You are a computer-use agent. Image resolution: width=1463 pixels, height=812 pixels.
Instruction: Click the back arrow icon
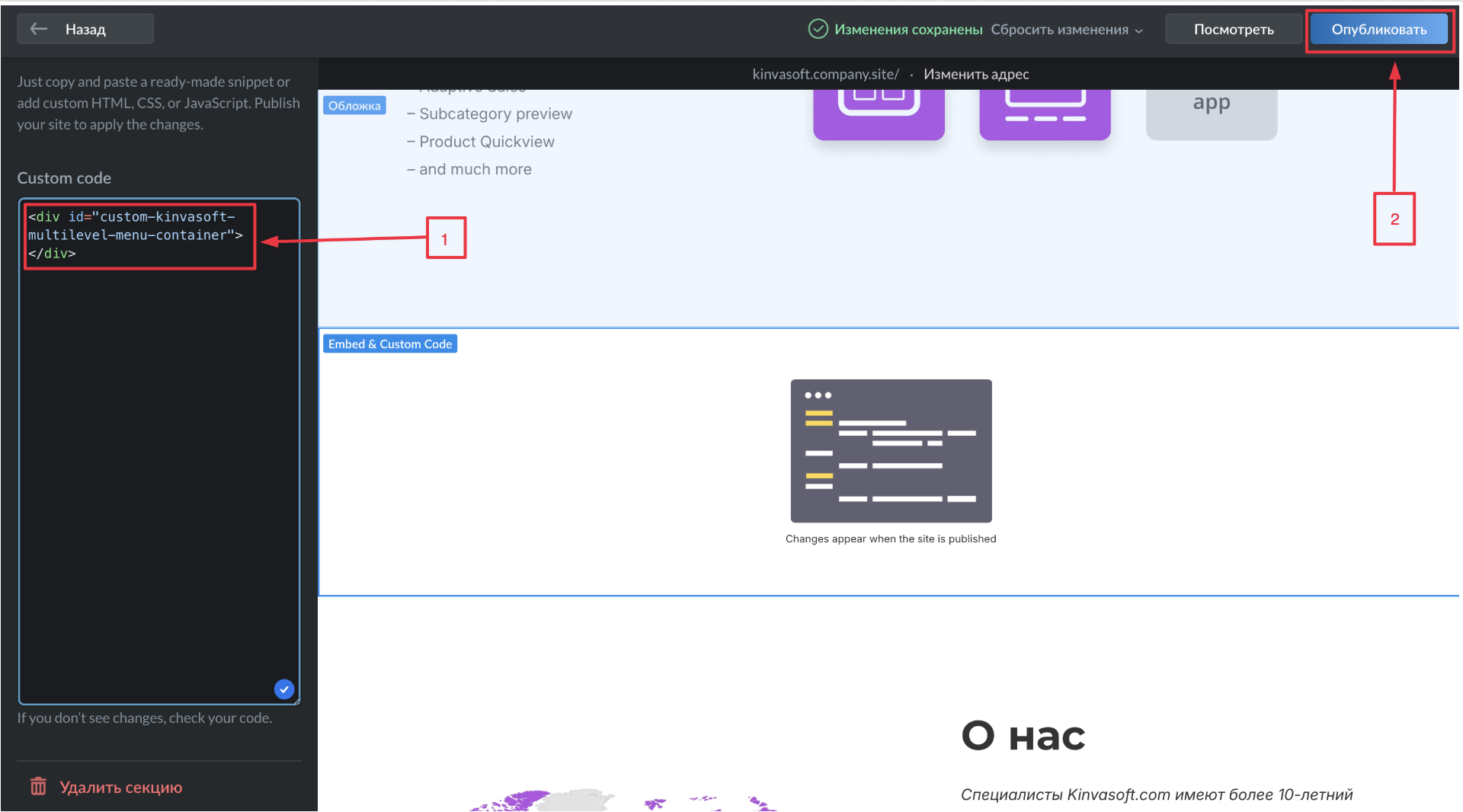click(x=39, y=29)
